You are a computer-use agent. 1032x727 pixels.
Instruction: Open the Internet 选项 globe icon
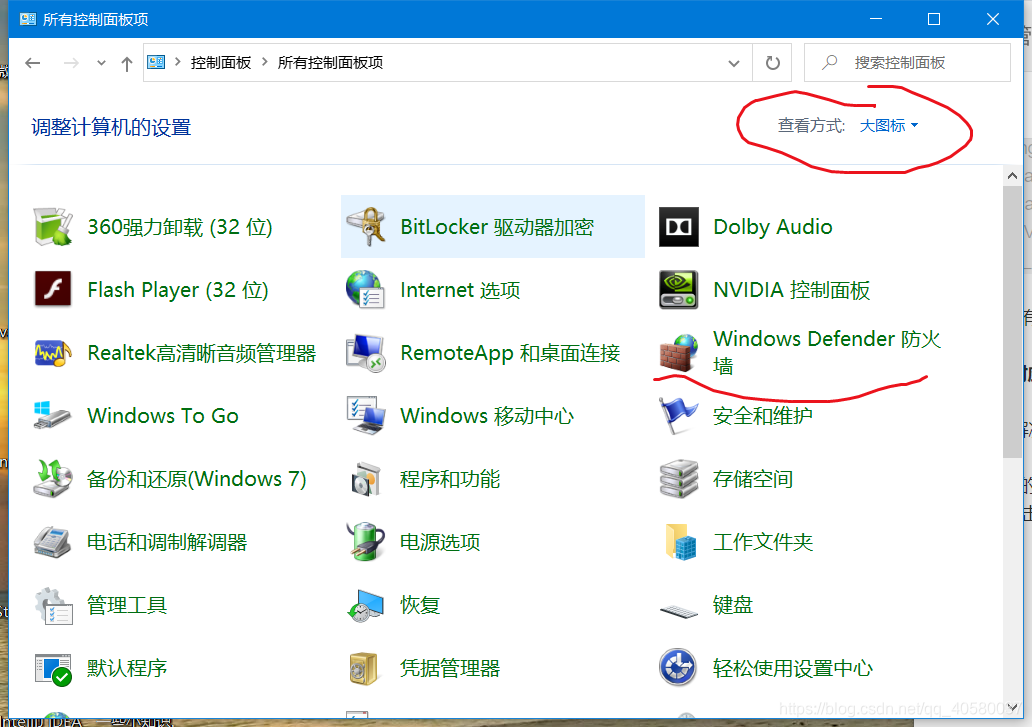pyautogui.click(x=366, y=289)
